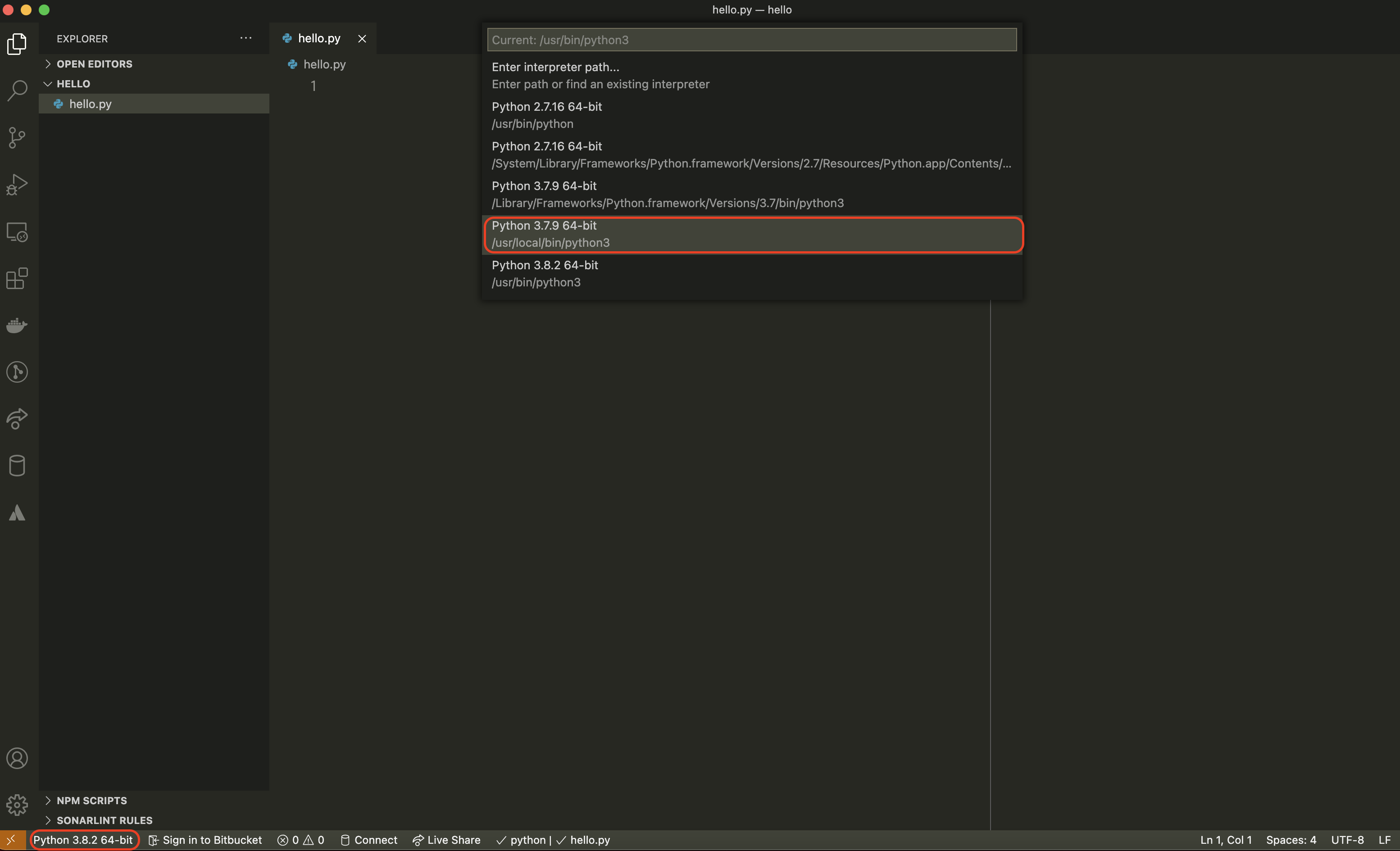Click the Accounts icon in activity bar
The width and height of the screenshot is (1400, 851).
point(17,758)
